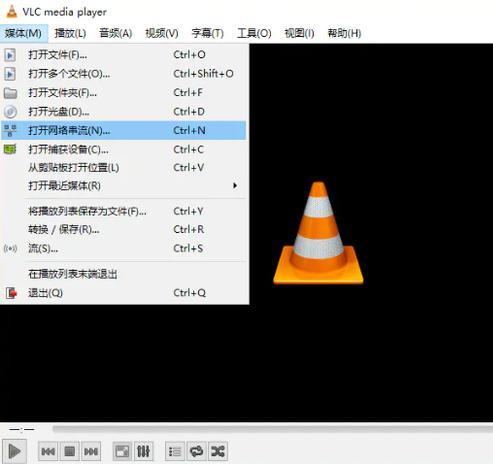Toggle the playlist view icon
The image size is (493, 464).
pyautogui.click(x=175, y=451)
